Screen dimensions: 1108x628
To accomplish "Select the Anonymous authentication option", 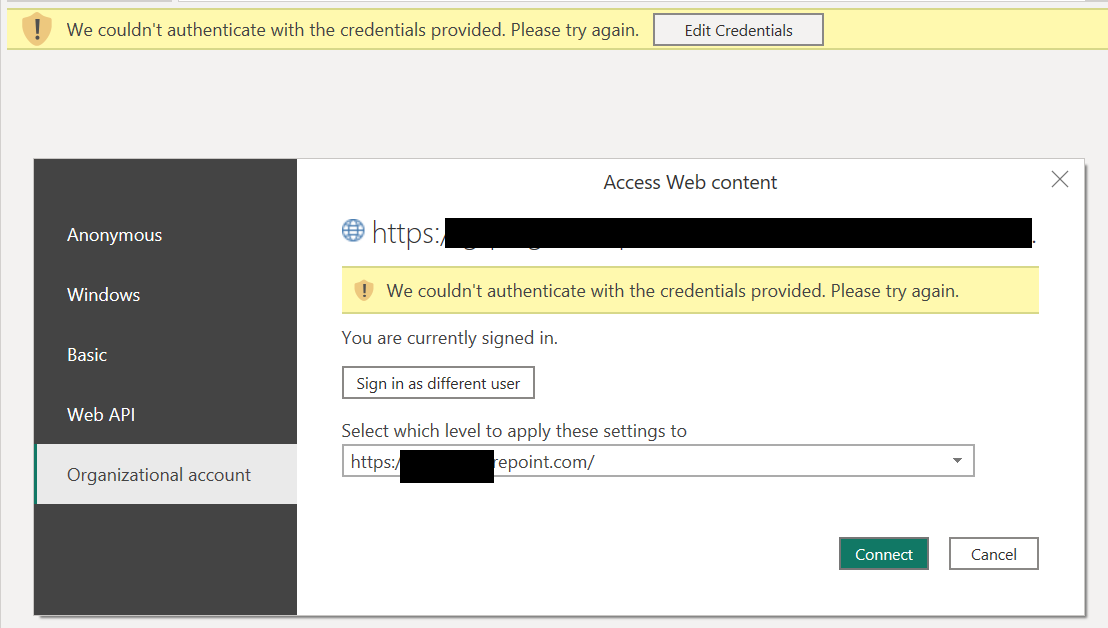I will 166,235.
